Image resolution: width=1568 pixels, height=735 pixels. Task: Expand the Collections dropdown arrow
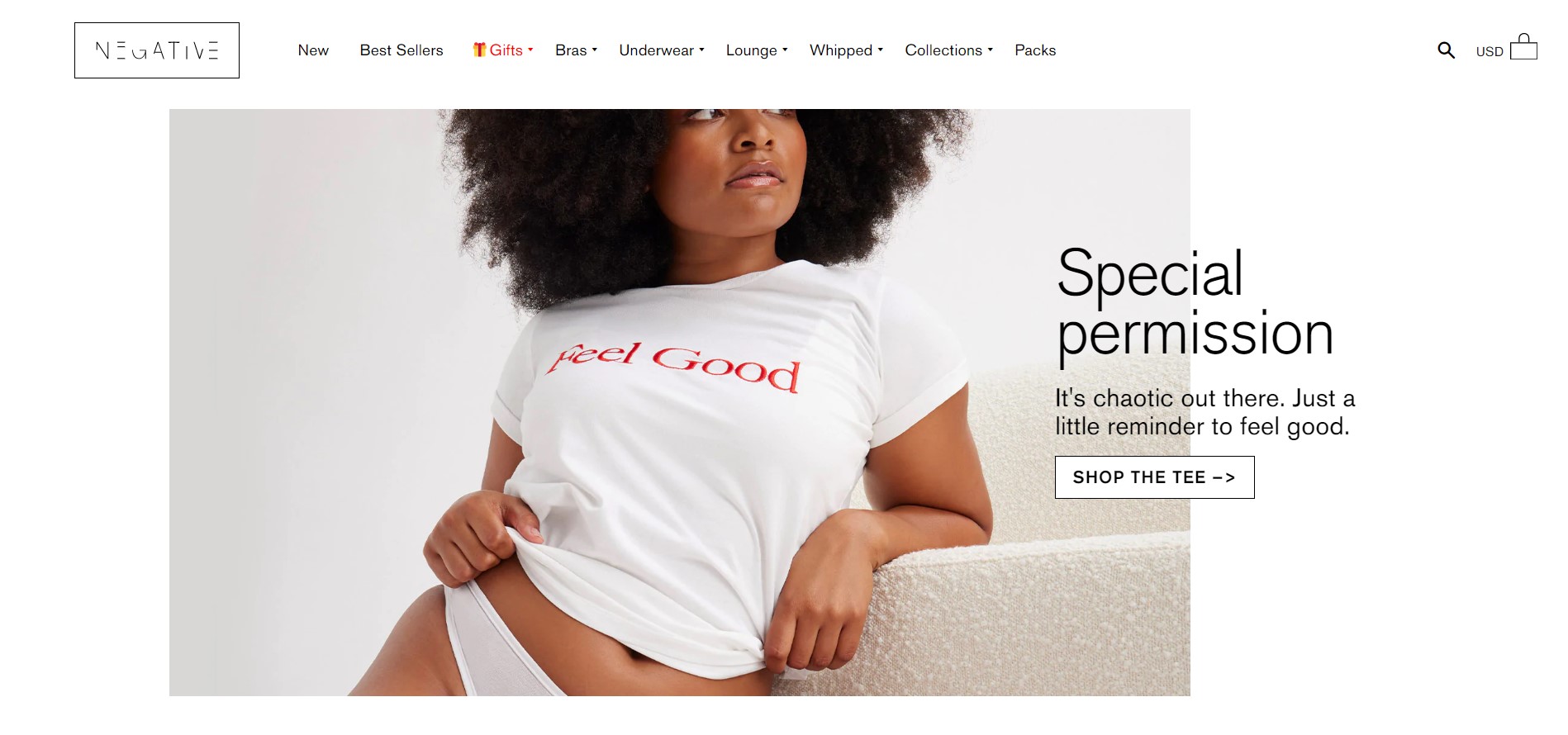coord(991,50)
